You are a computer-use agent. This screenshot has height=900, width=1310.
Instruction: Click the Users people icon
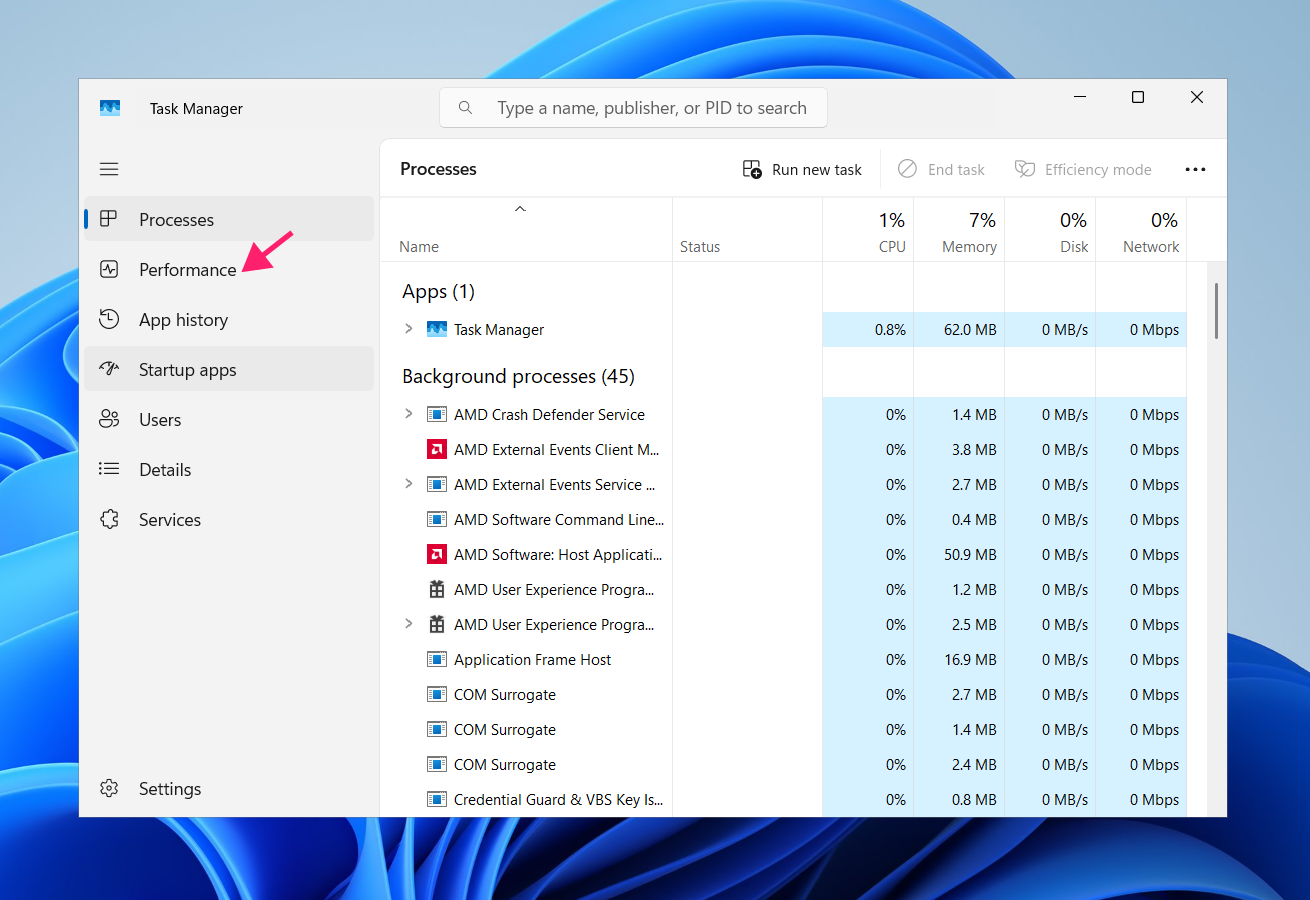109,419
